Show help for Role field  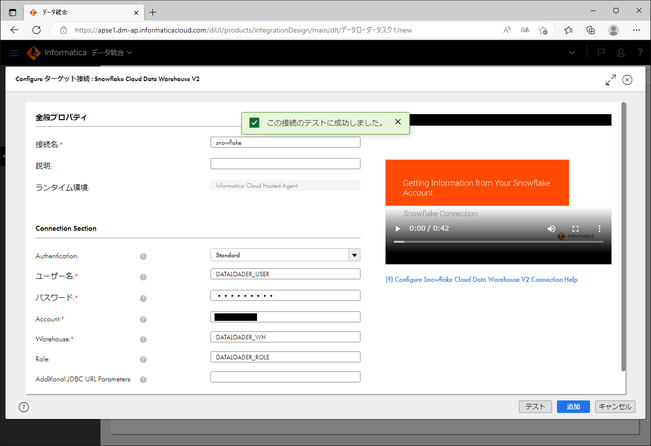coord(143,359)
